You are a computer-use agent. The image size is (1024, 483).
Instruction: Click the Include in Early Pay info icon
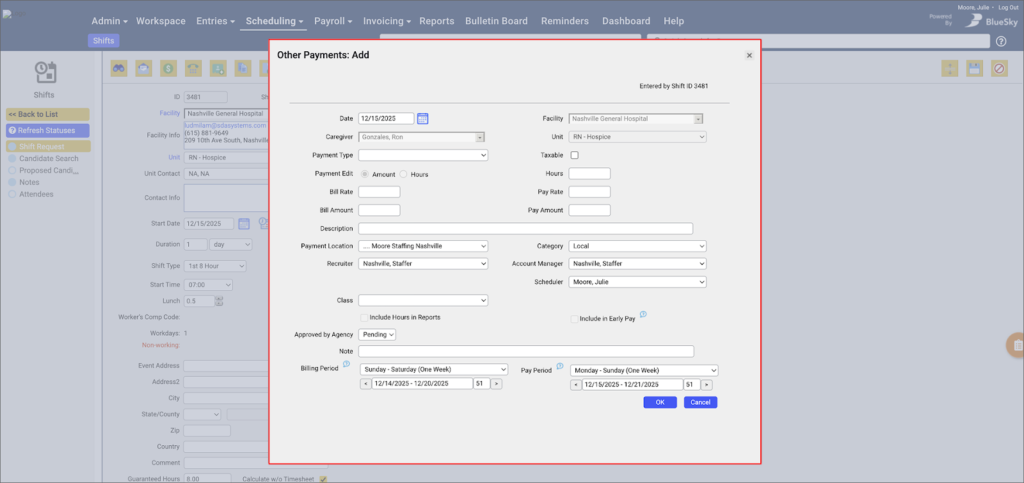point(643,315)
